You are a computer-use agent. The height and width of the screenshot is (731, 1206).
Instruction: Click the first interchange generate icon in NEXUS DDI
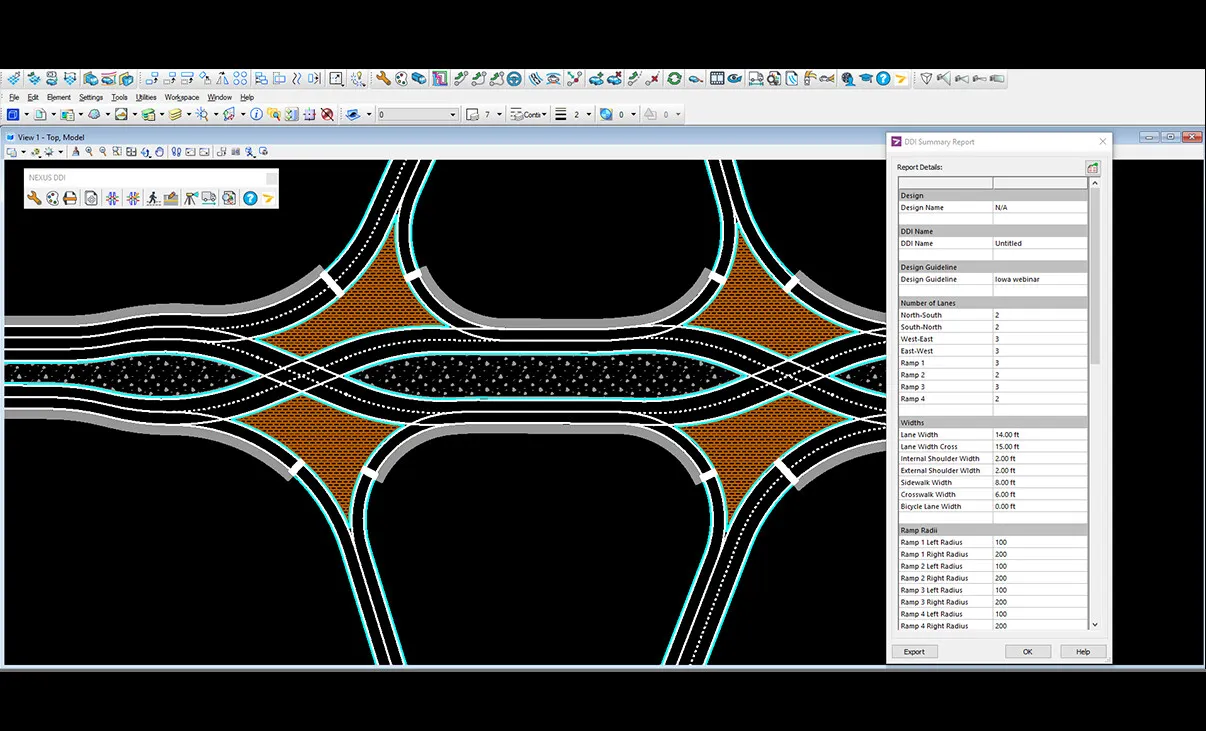pyautogui.click(x=112, y=198)
